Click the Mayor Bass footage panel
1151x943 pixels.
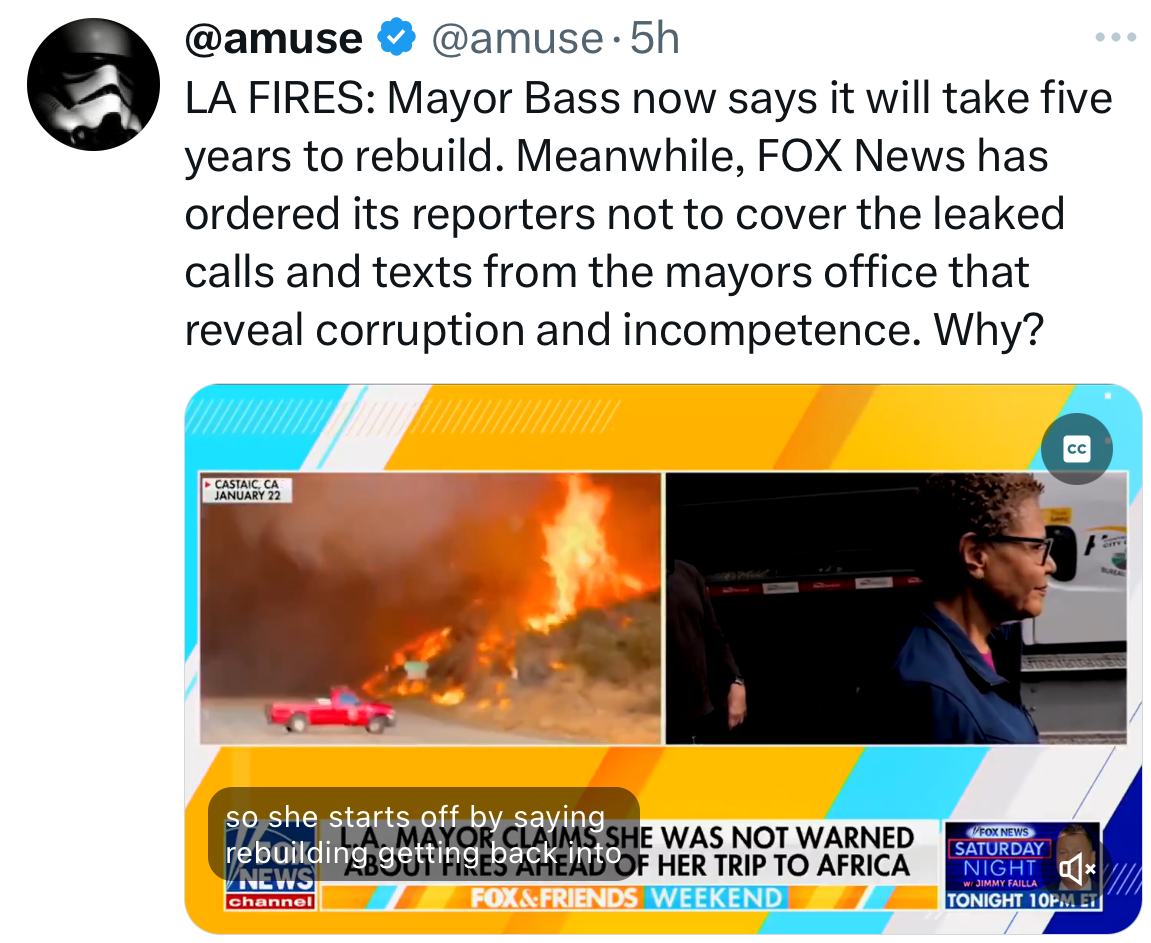click(896, 608)
